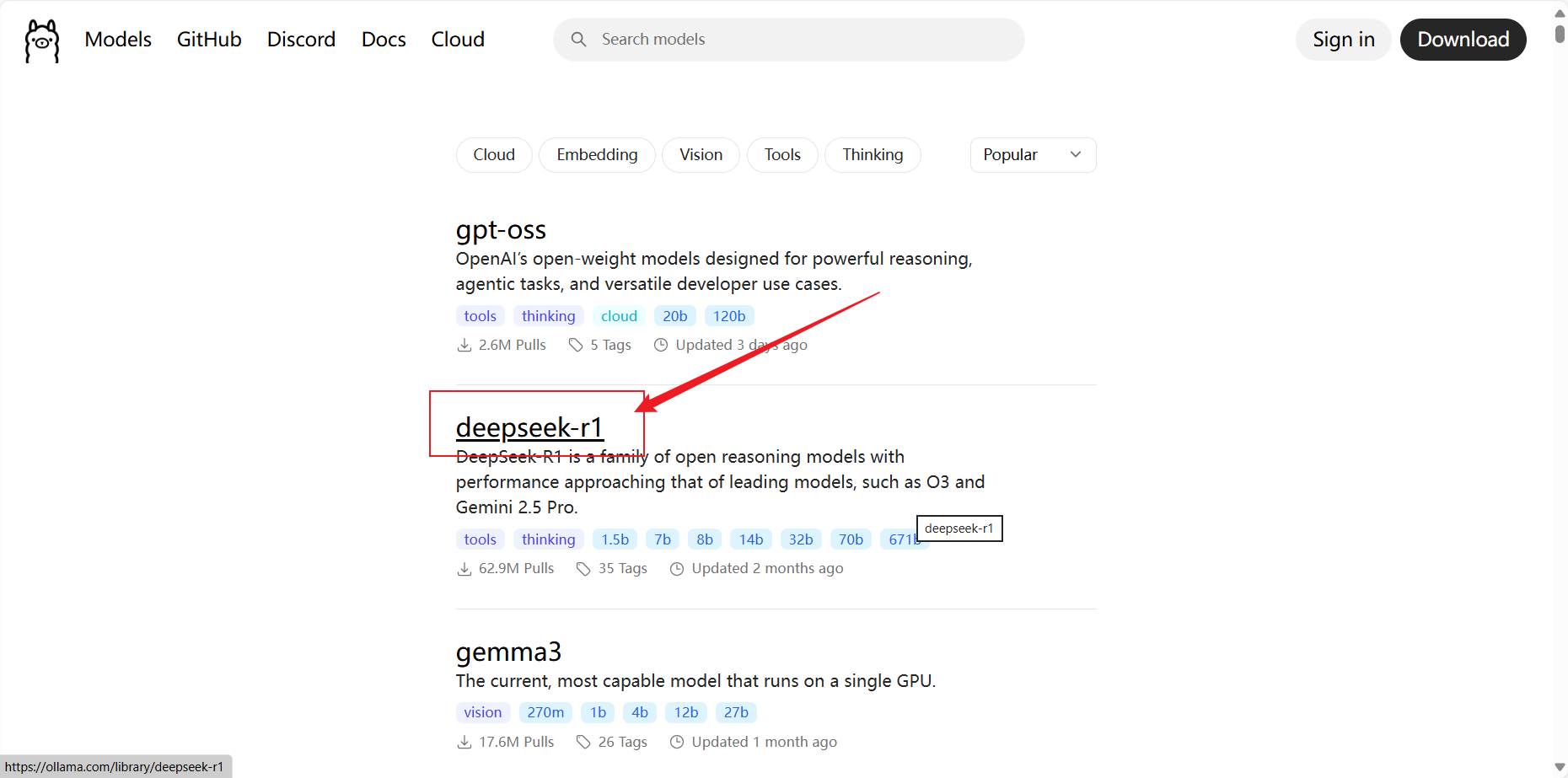Click the 1b size tag

(x=598, y=712)
